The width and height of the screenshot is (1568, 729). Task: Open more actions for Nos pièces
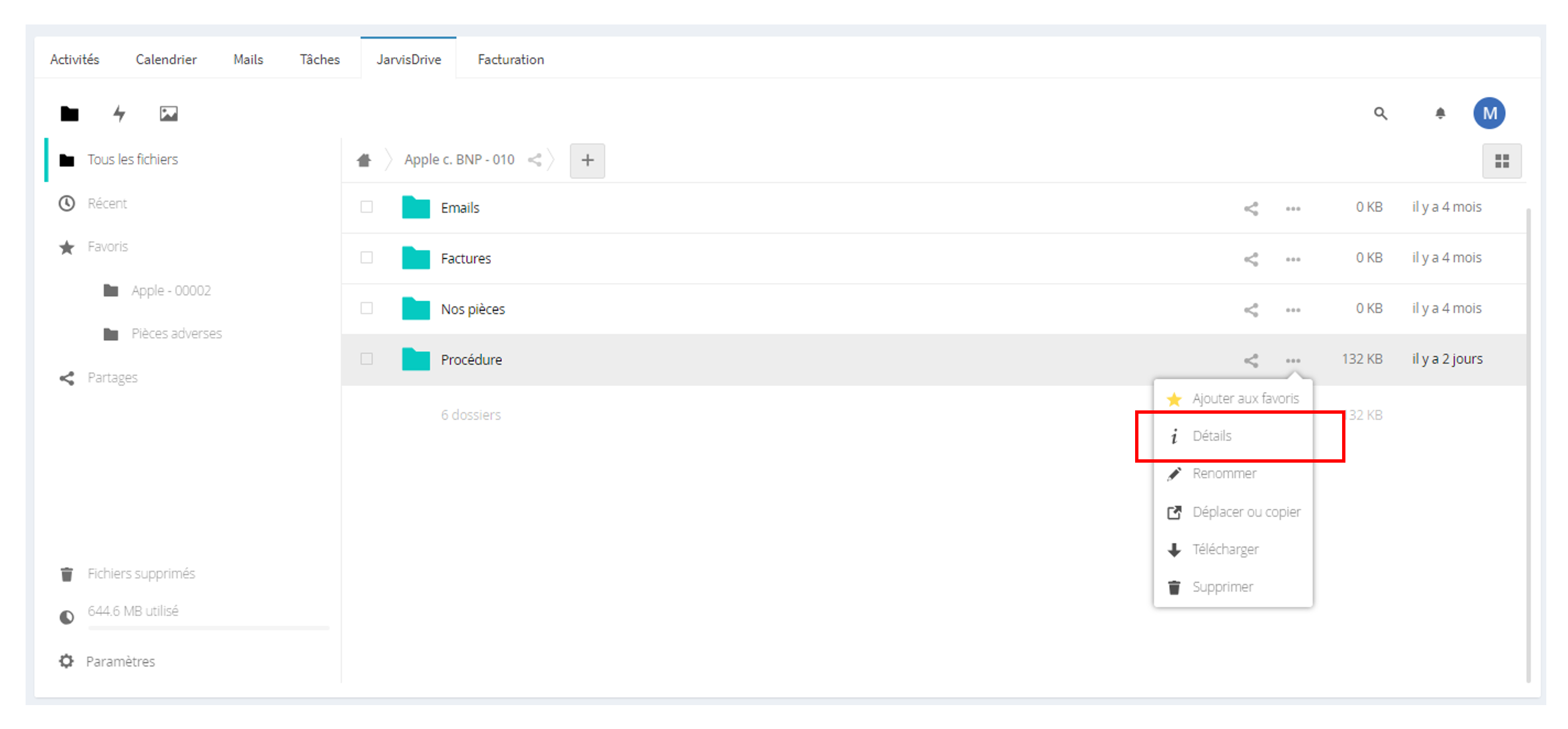click(1293, 310)
